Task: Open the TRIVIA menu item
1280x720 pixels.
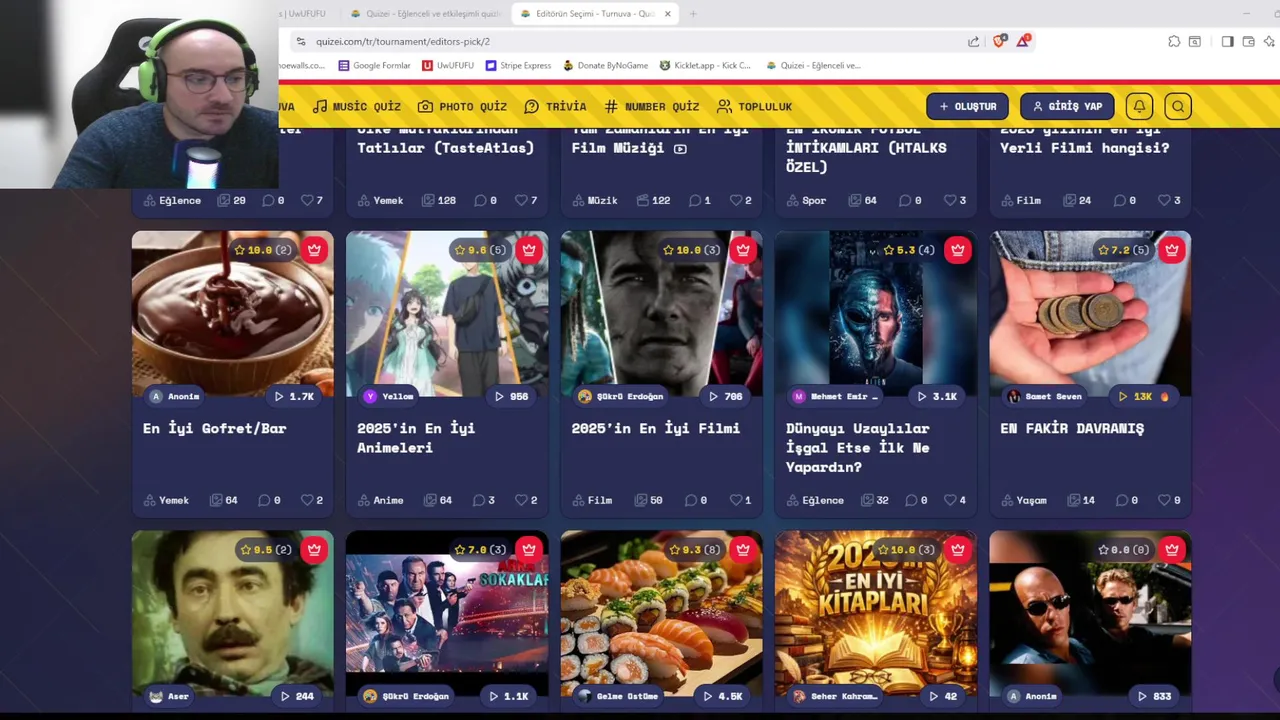Action: point(555,106)
